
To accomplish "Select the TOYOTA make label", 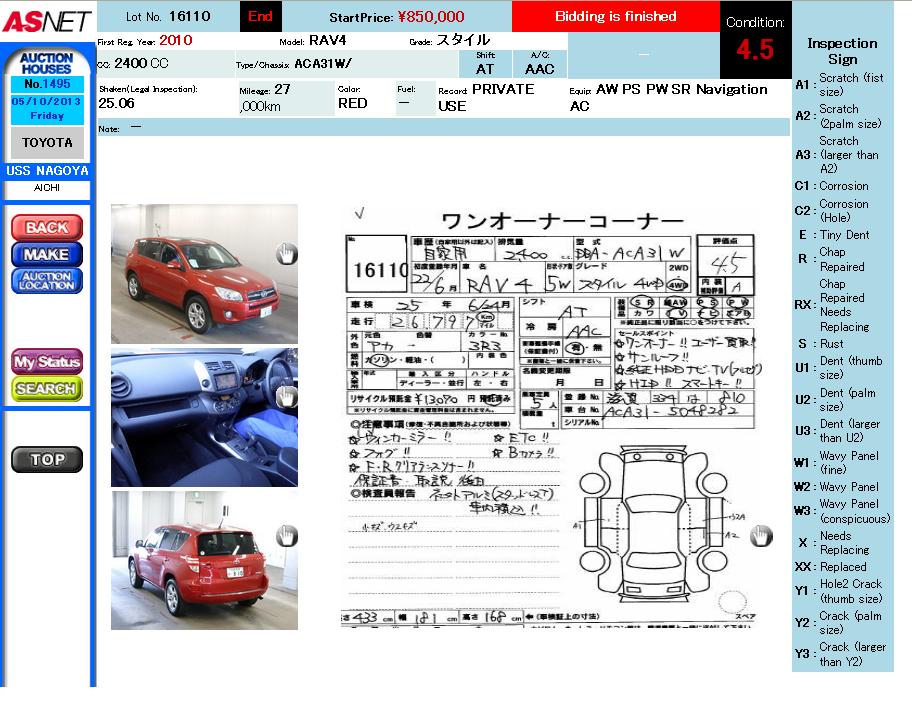I will click(x=47, y=143).
